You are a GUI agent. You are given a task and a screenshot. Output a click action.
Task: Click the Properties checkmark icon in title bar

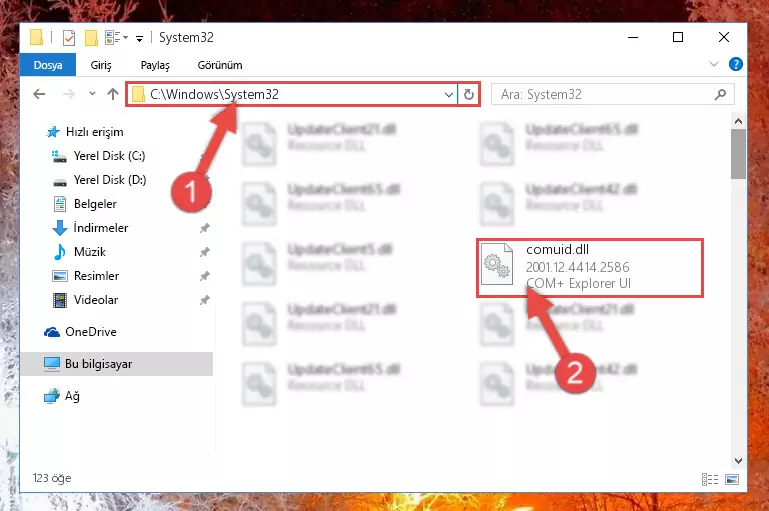69,38
